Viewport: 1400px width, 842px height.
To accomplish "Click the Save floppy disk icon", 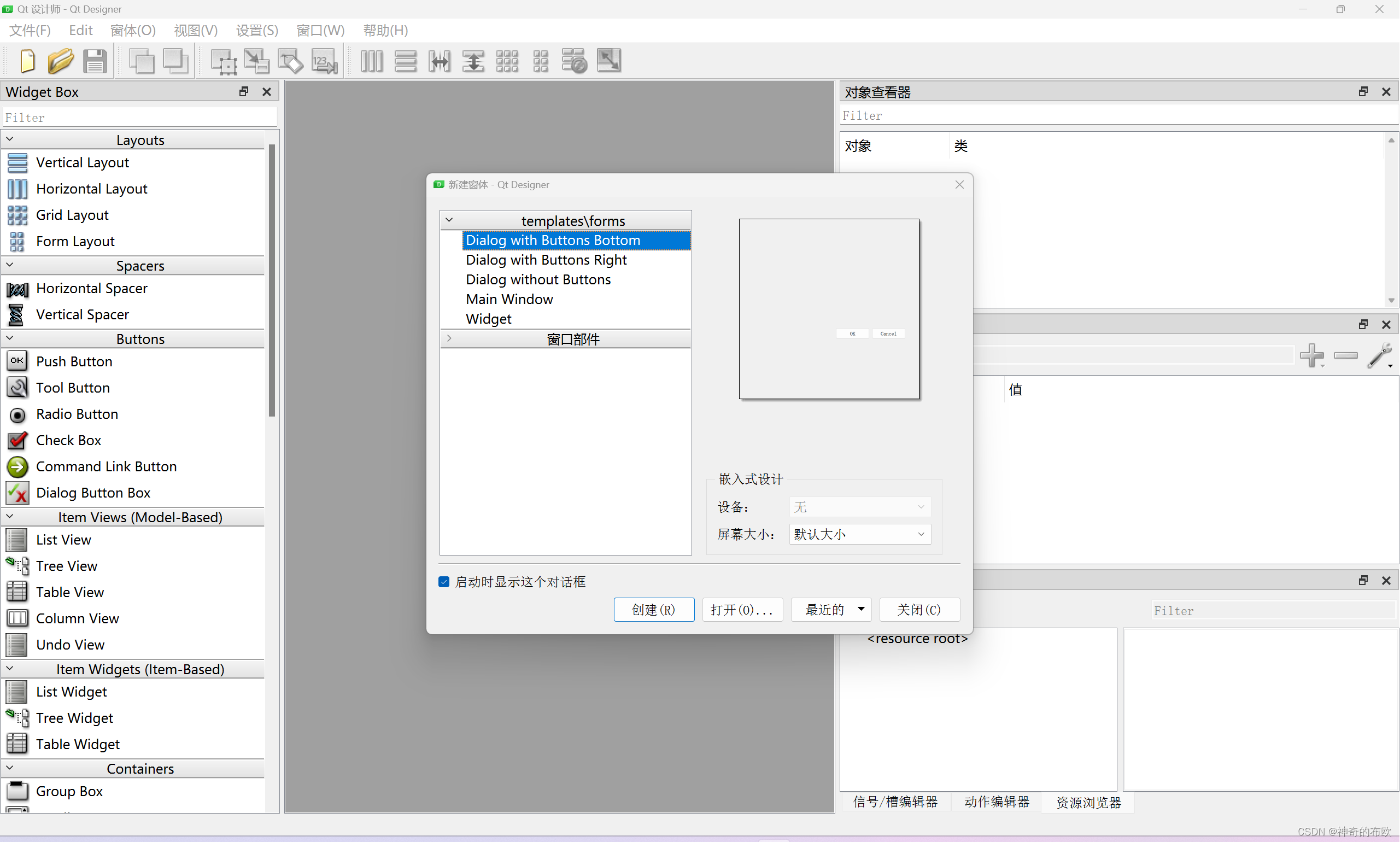I will (x=95, y=61).
